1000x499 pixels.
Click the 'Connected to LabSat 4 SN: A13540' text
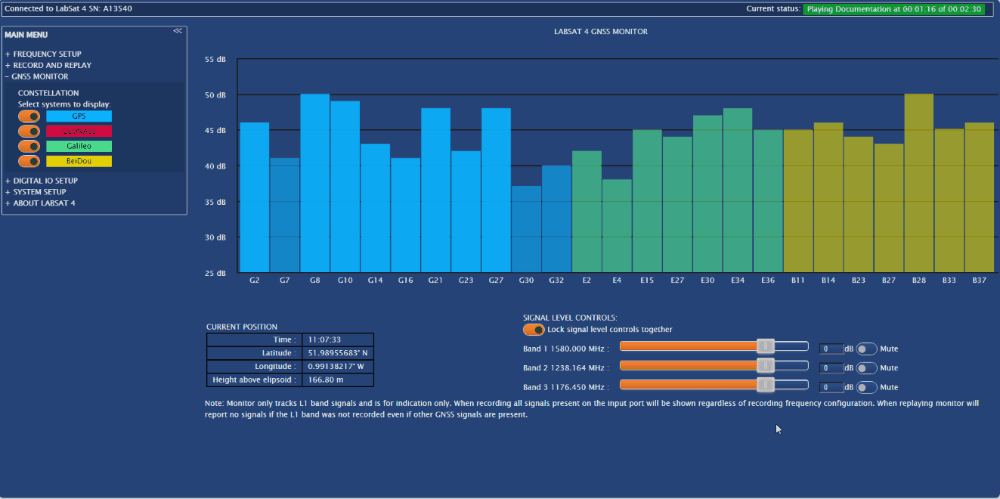pos(69,9)
